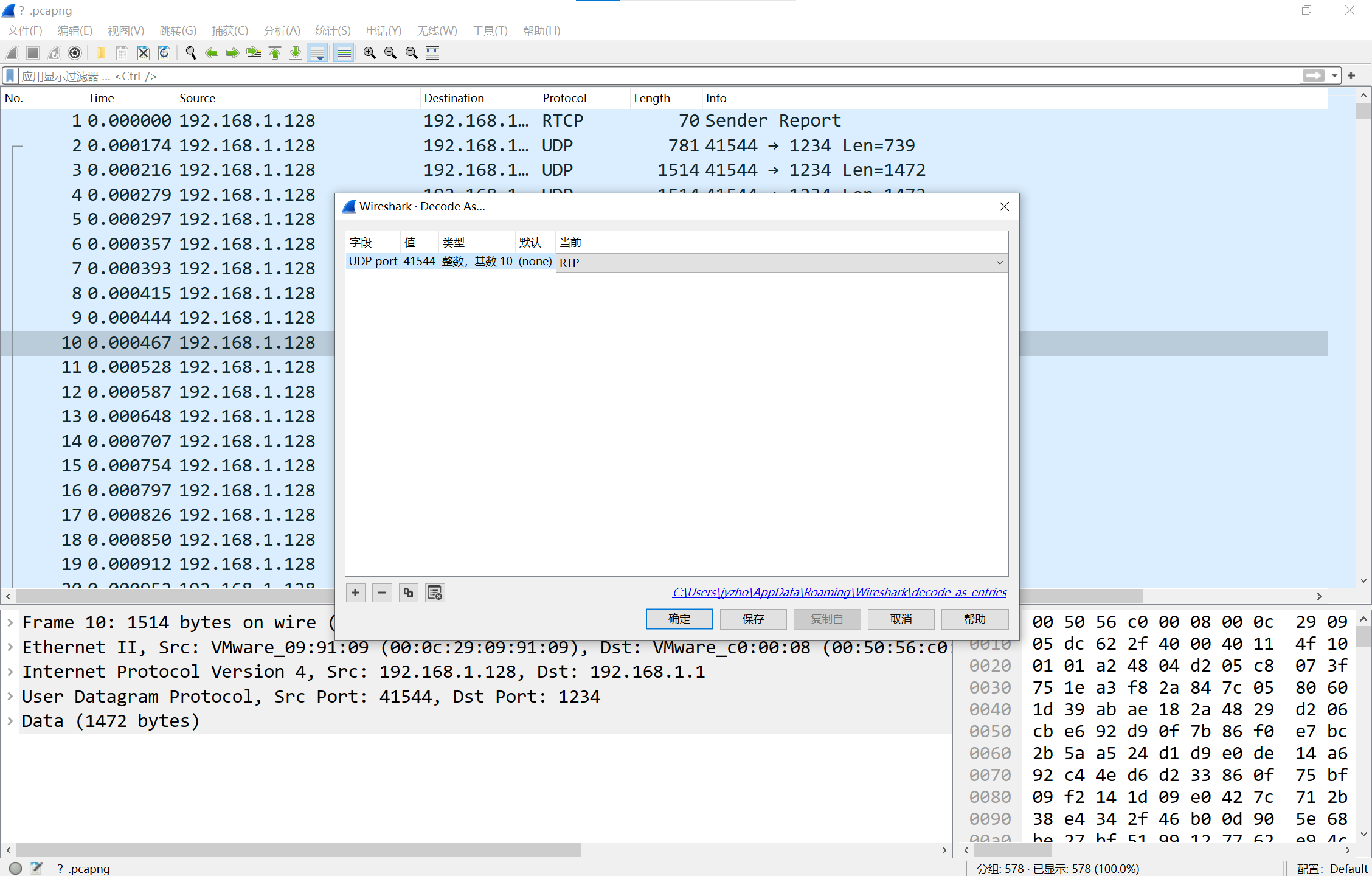Click the 保存 button in dialog
1372x876 pixels.
click(753, 619)
